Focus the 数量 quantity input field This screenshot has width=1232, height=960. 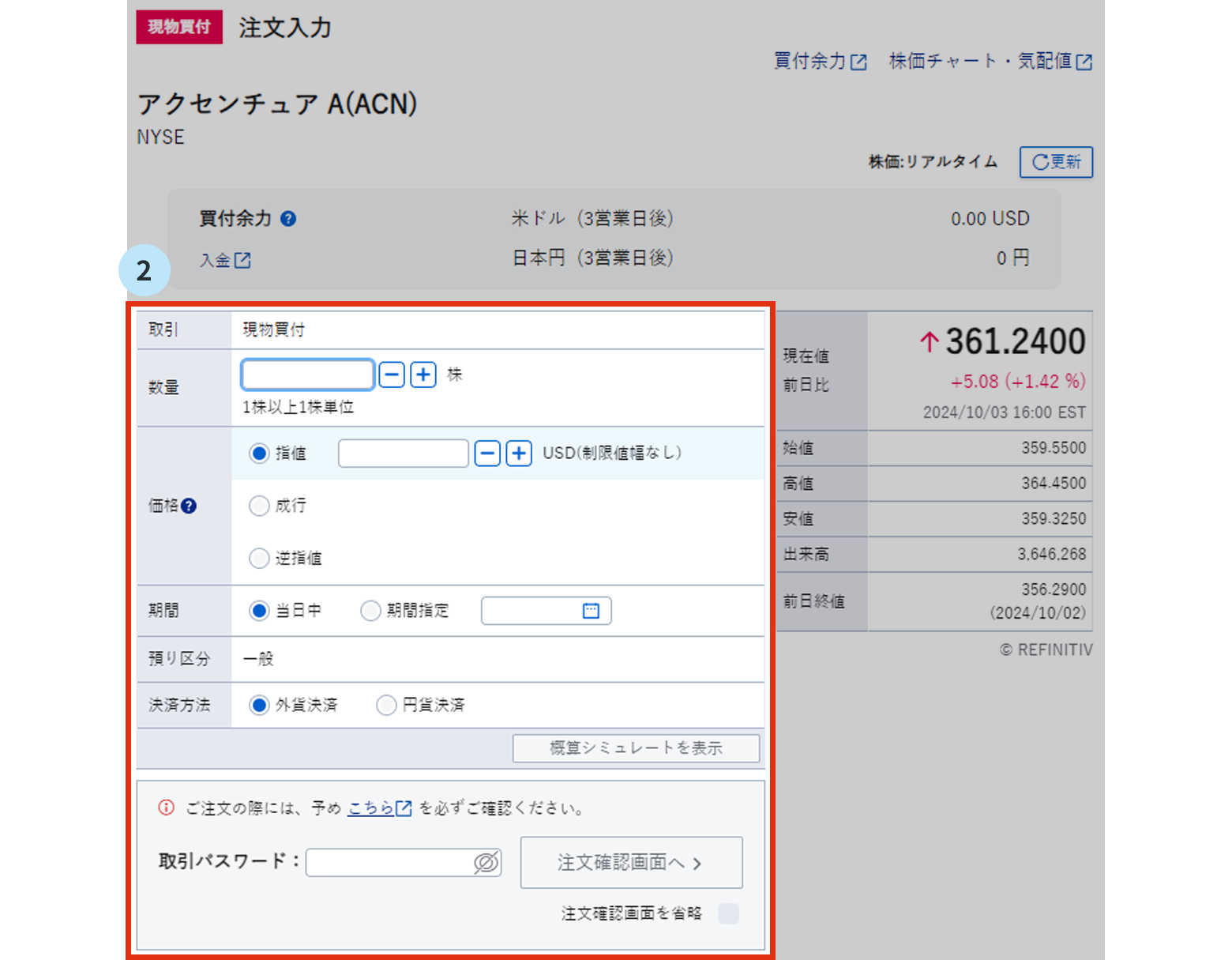pos(307,375)
